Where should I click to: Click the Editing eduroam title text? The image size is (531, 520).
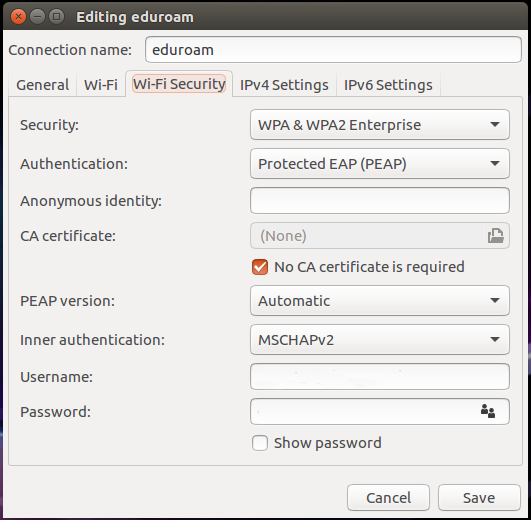pyautogui.click(x=135, y=17)
